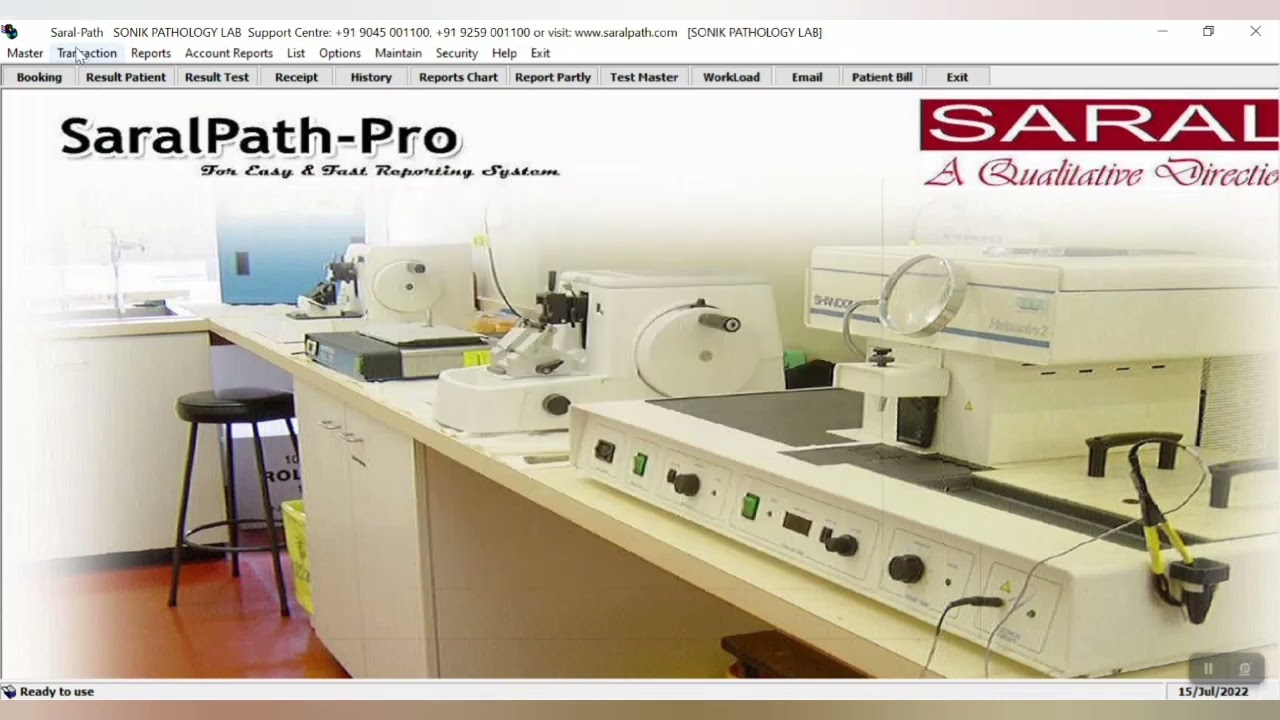Click the Report Partly button
Viewport: 1280px width, 720px height.
click(553, 77)
